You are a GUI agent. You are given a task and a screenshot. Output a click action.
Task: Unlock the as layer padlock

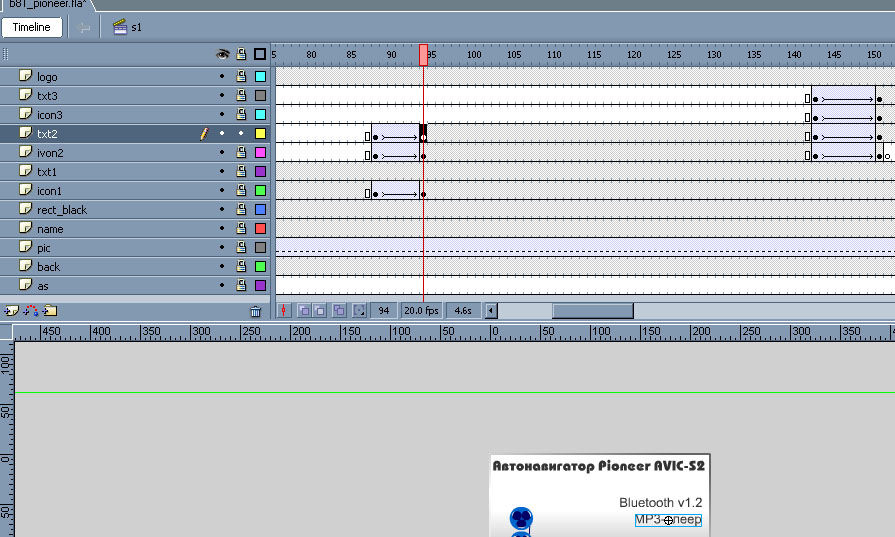click(241, 285)
